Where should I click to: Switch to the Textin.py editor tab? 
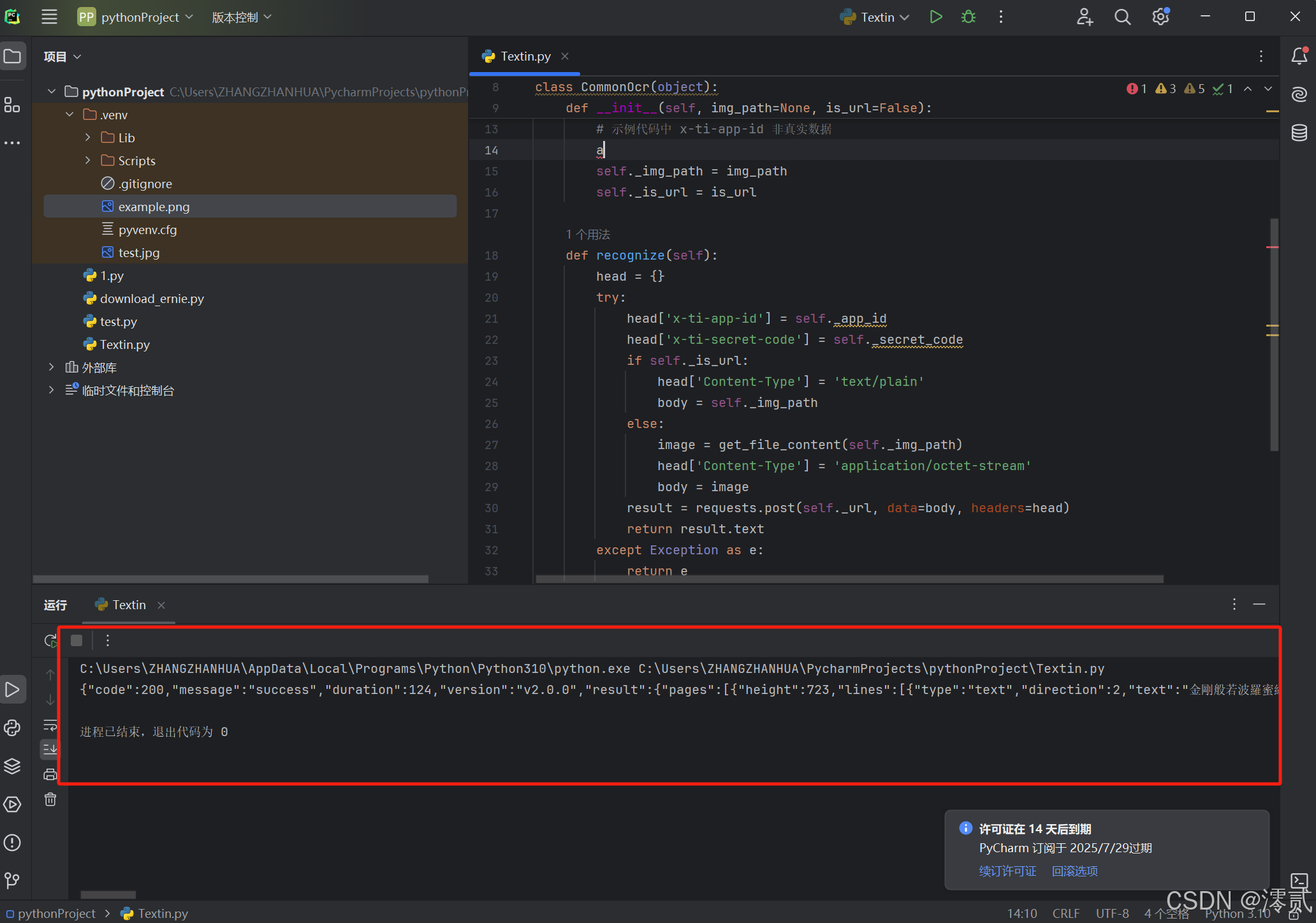[x=525, y=56]
